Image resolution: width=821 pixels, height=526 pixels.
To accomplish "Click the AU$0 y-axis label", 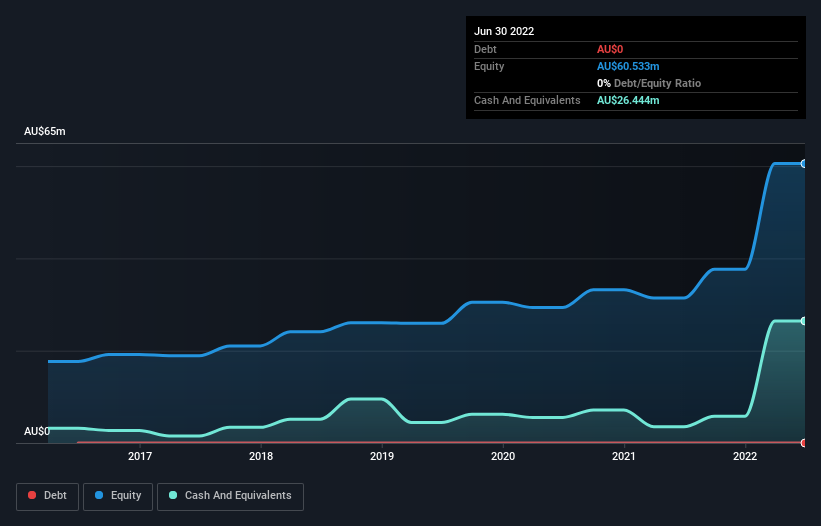I will click(x=37, y=431).
